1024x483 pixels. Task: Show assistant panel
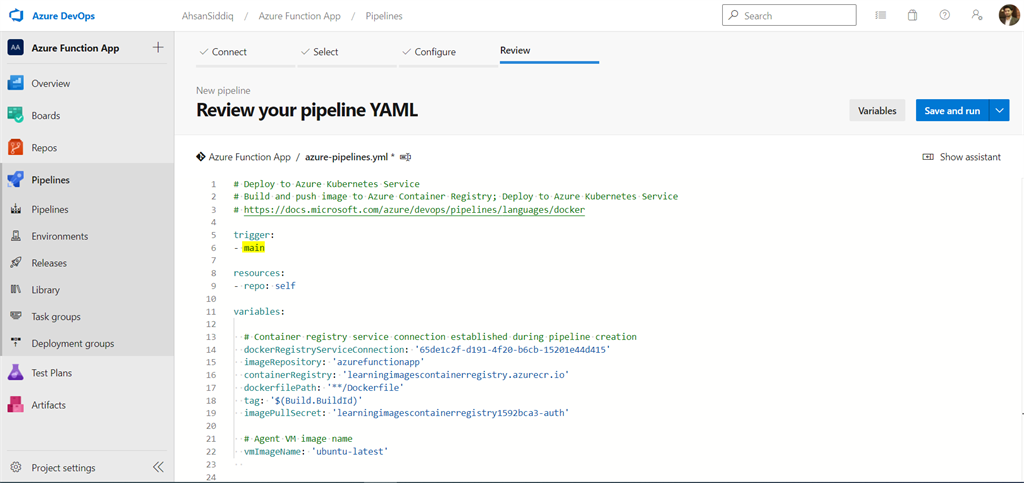(961, 157)
